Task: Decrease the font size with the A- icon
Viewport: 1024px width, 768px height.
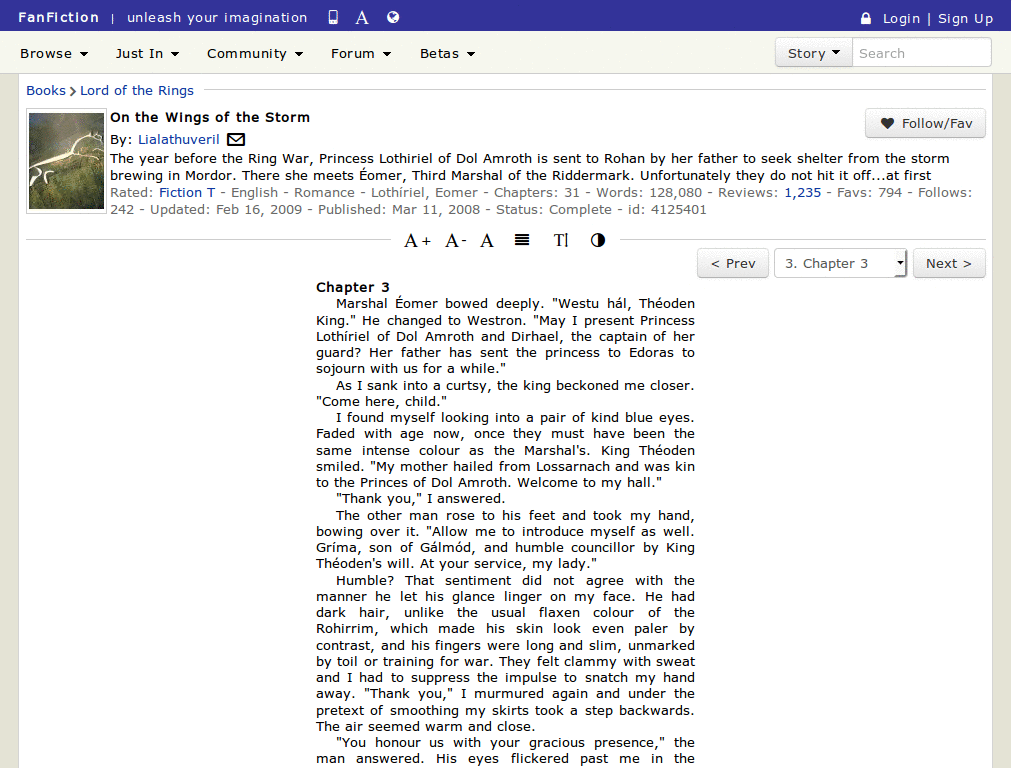Action: 454,240
